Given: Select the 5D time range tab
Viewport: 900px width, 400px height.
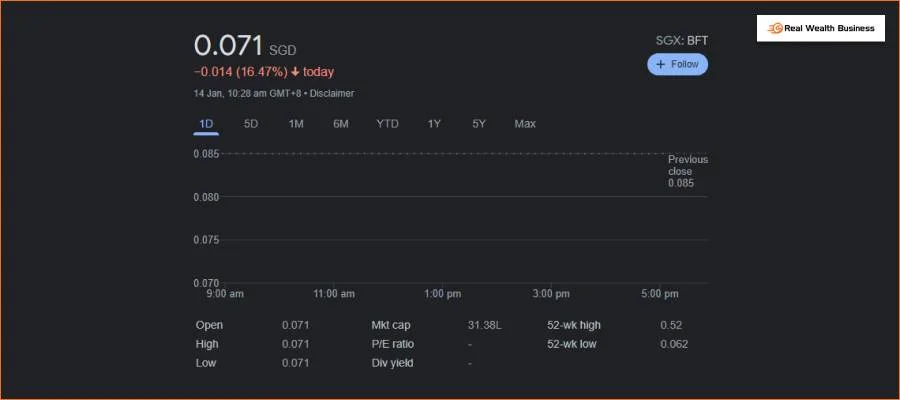Looking at the screenshot, I should click(x=251, y=124).
